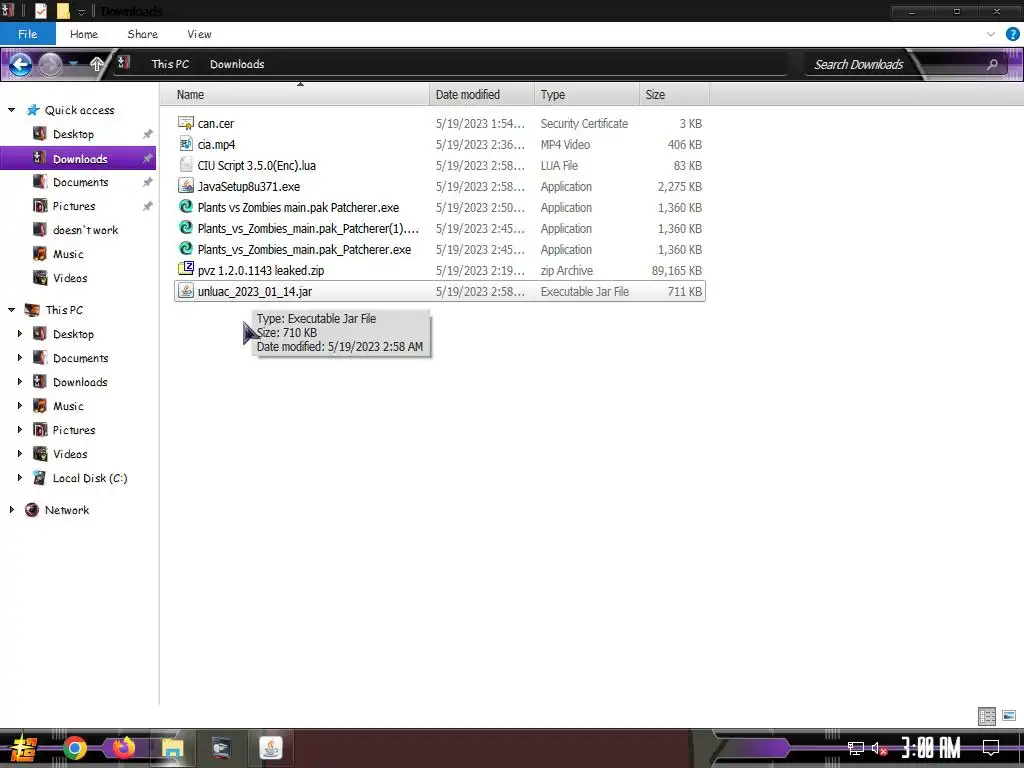
Task: Open the Java app in taskbar
Action: (270, 748)
